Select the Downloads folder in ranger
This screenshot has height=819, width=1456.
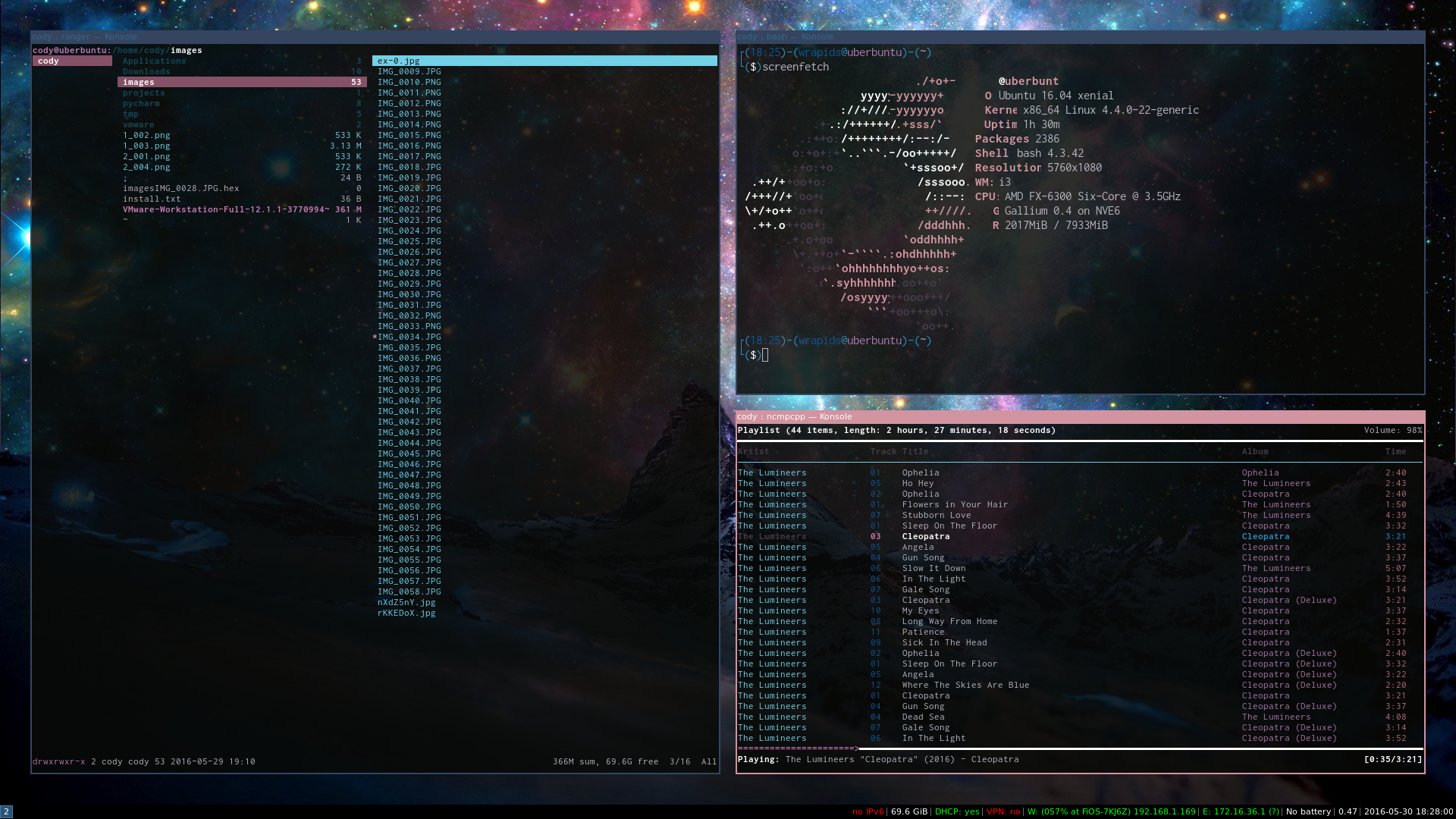click(x=146, y=71)
